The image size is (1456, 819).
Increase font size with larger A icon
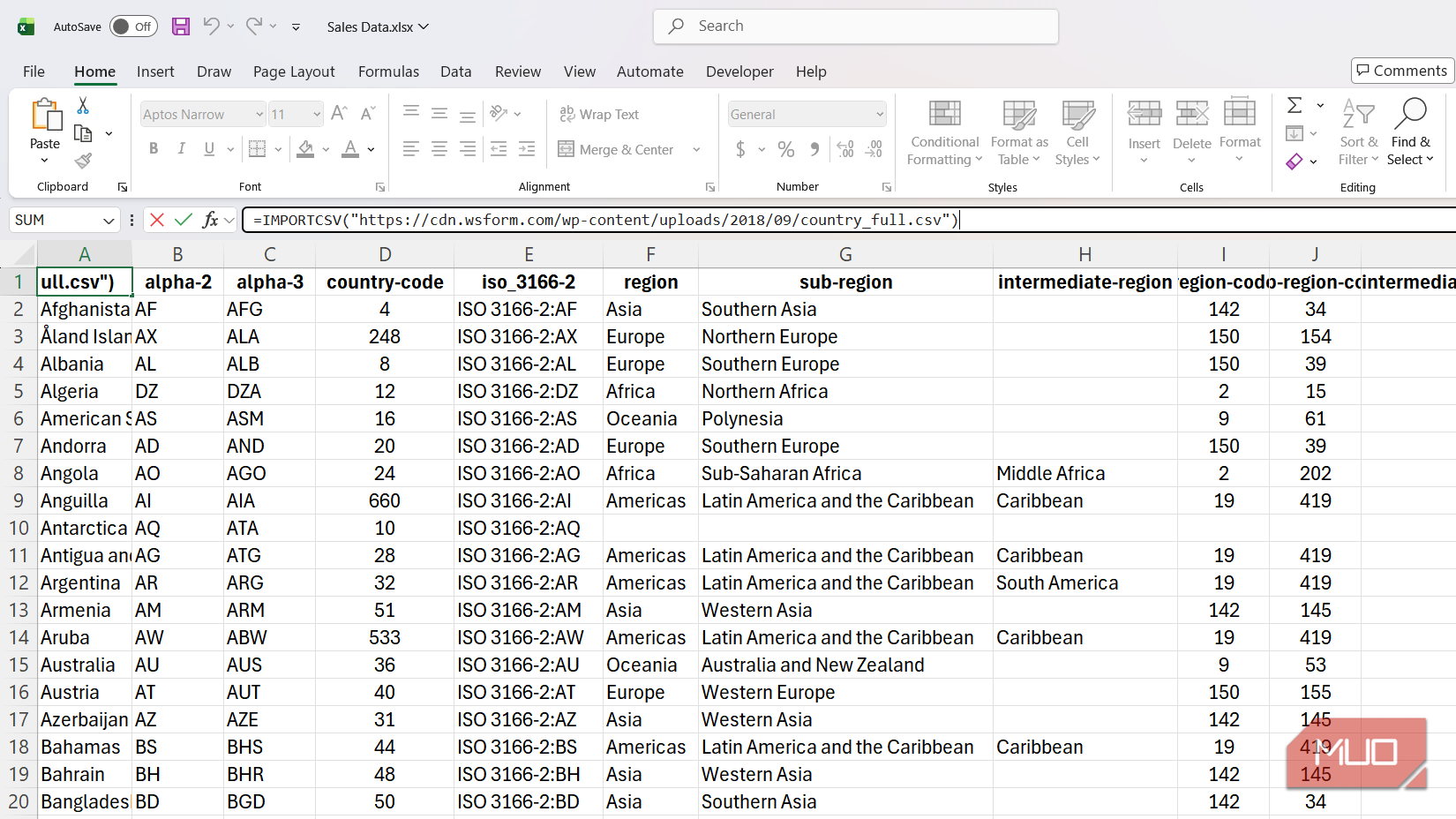coord(339,113)
